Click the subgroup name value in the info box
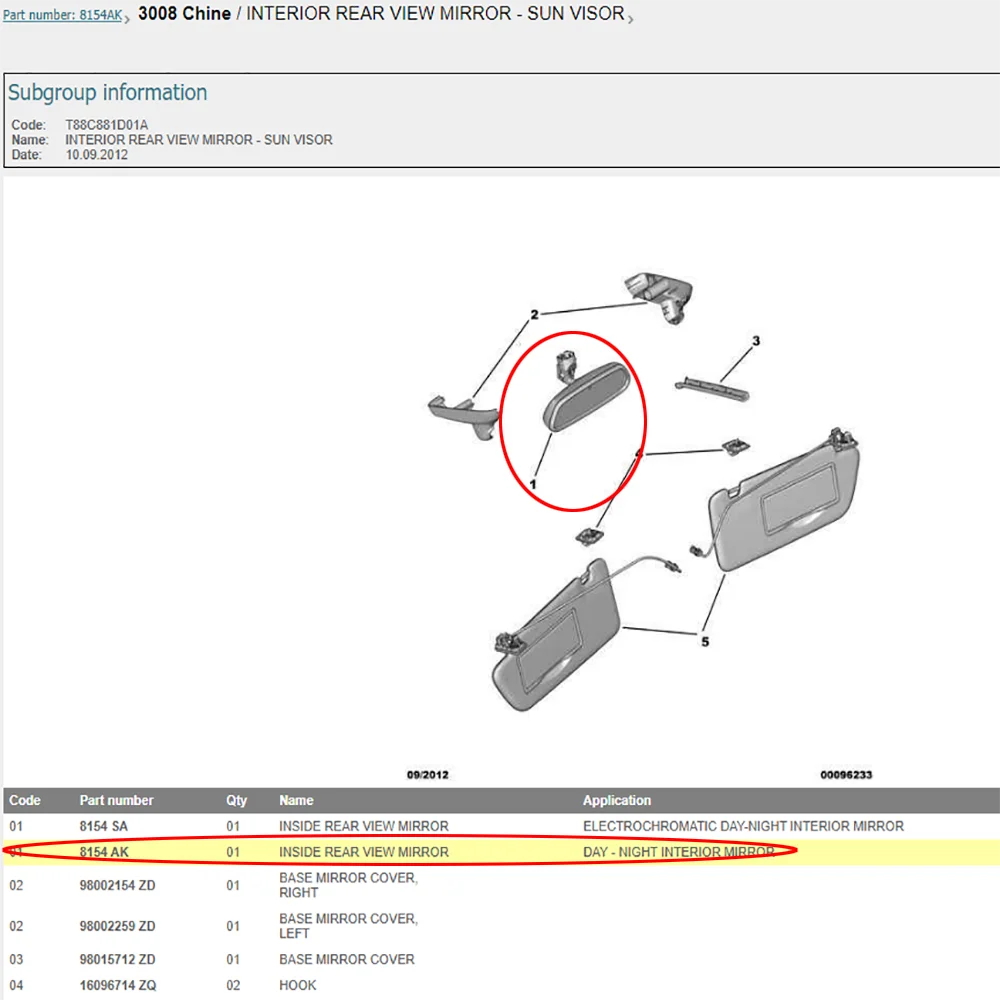Screen dimensions: 1000x1000 199,140
